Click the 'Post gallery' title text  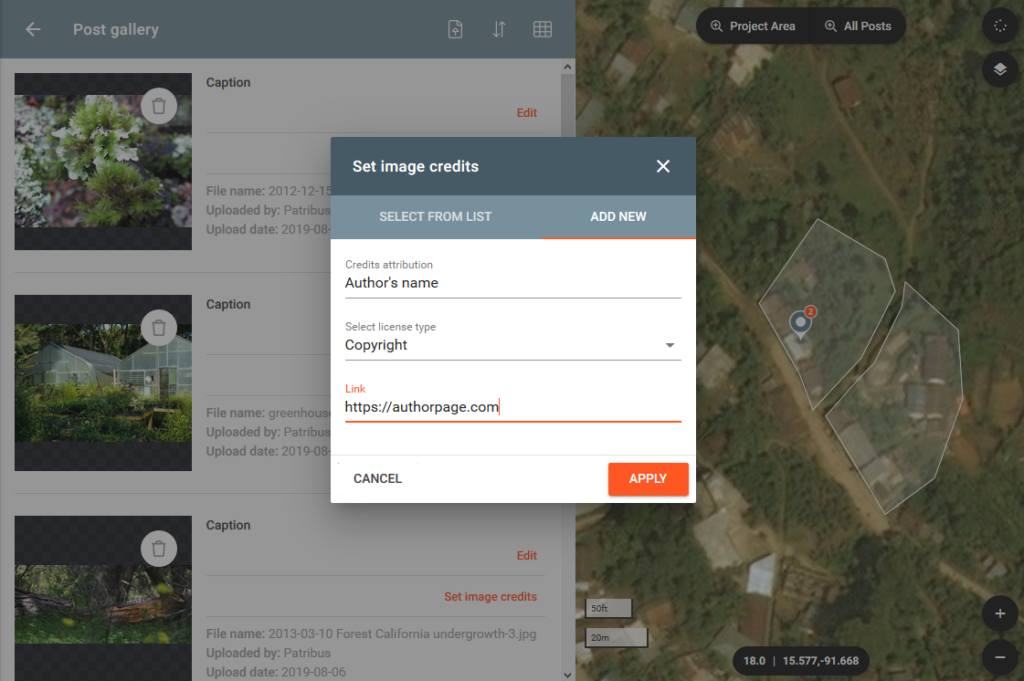pos(116,29)
